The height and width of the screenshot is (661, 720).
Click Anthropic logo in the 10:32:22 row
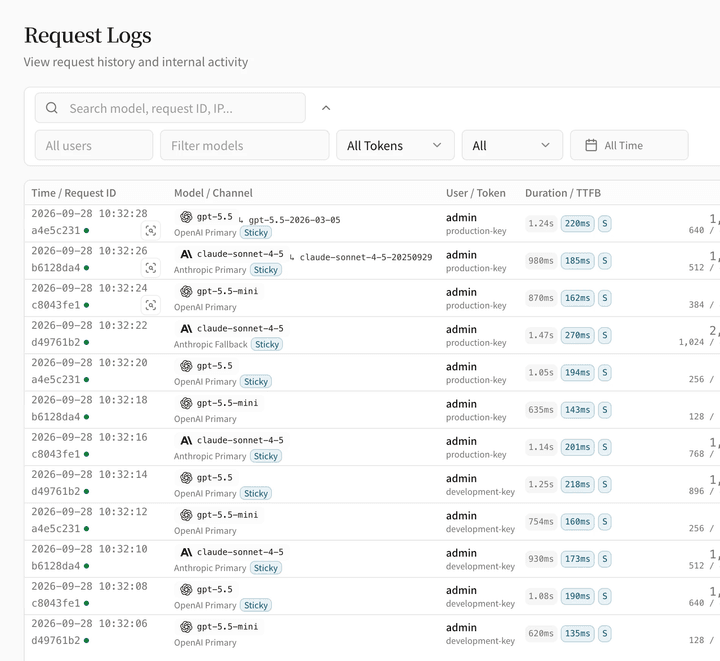[x=186, y=328]
